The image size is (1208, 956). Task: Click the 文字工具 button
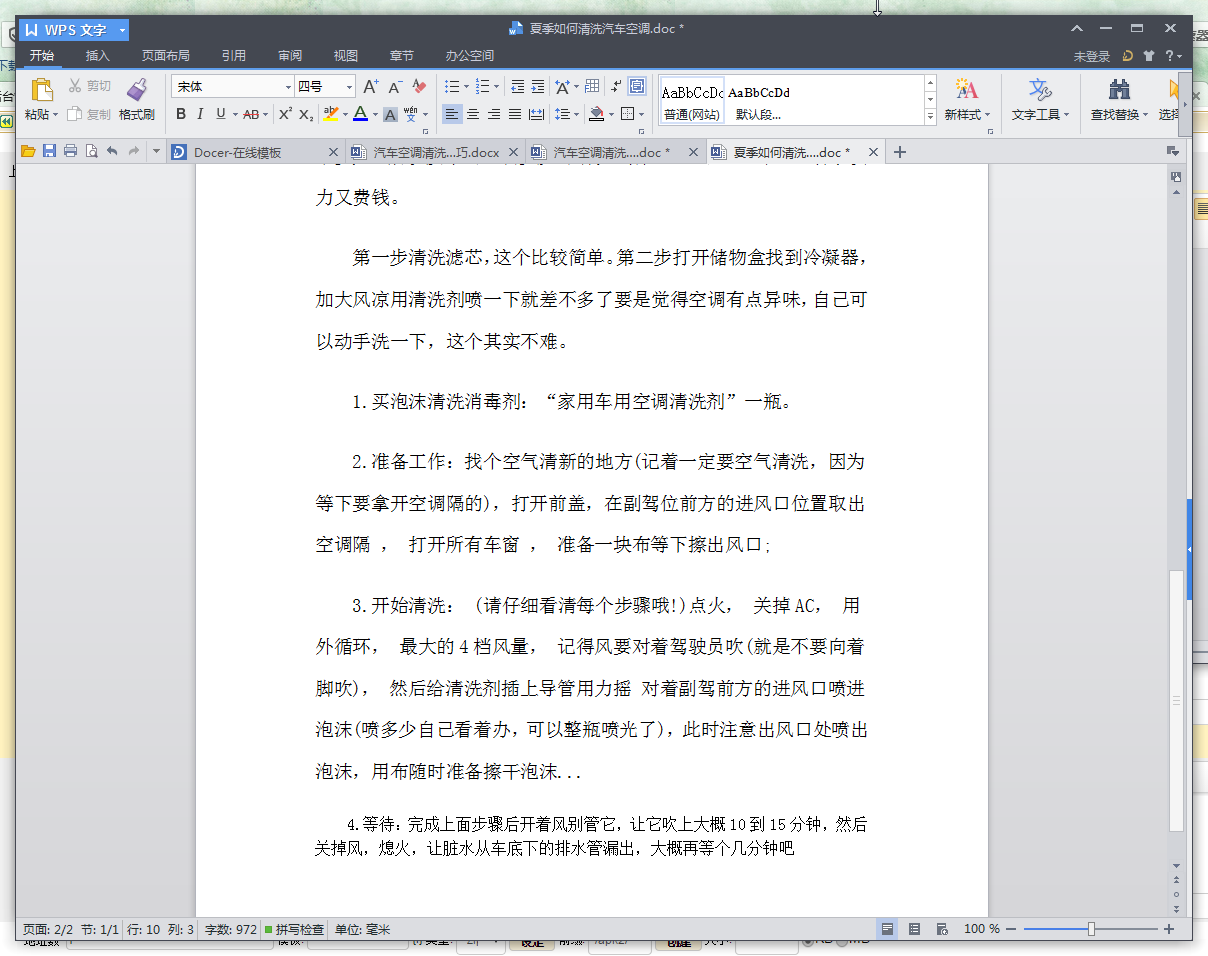tap(1040, 99)
